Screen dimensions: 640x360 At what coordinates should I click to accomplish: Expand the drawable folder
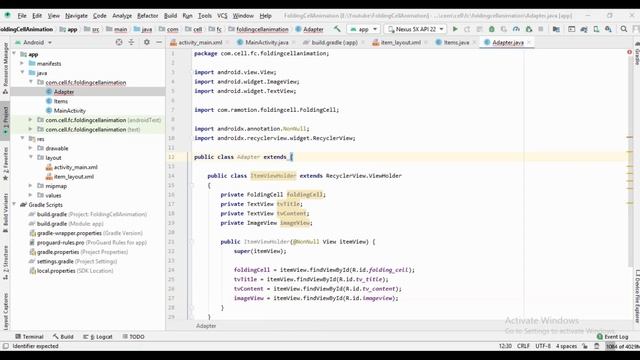coord(31,148)
